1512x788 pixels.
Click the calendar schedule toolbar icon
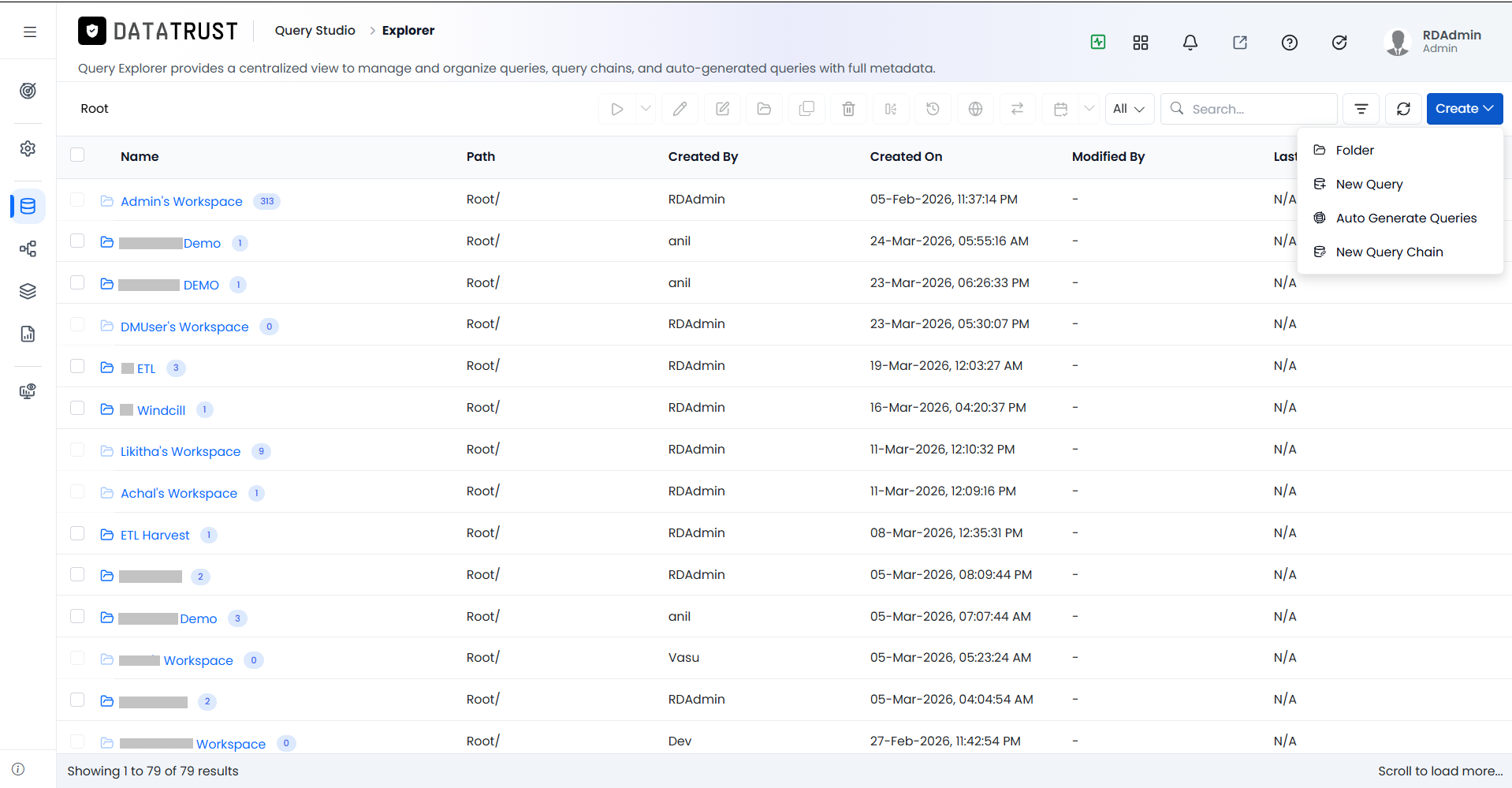(1061, 109)
